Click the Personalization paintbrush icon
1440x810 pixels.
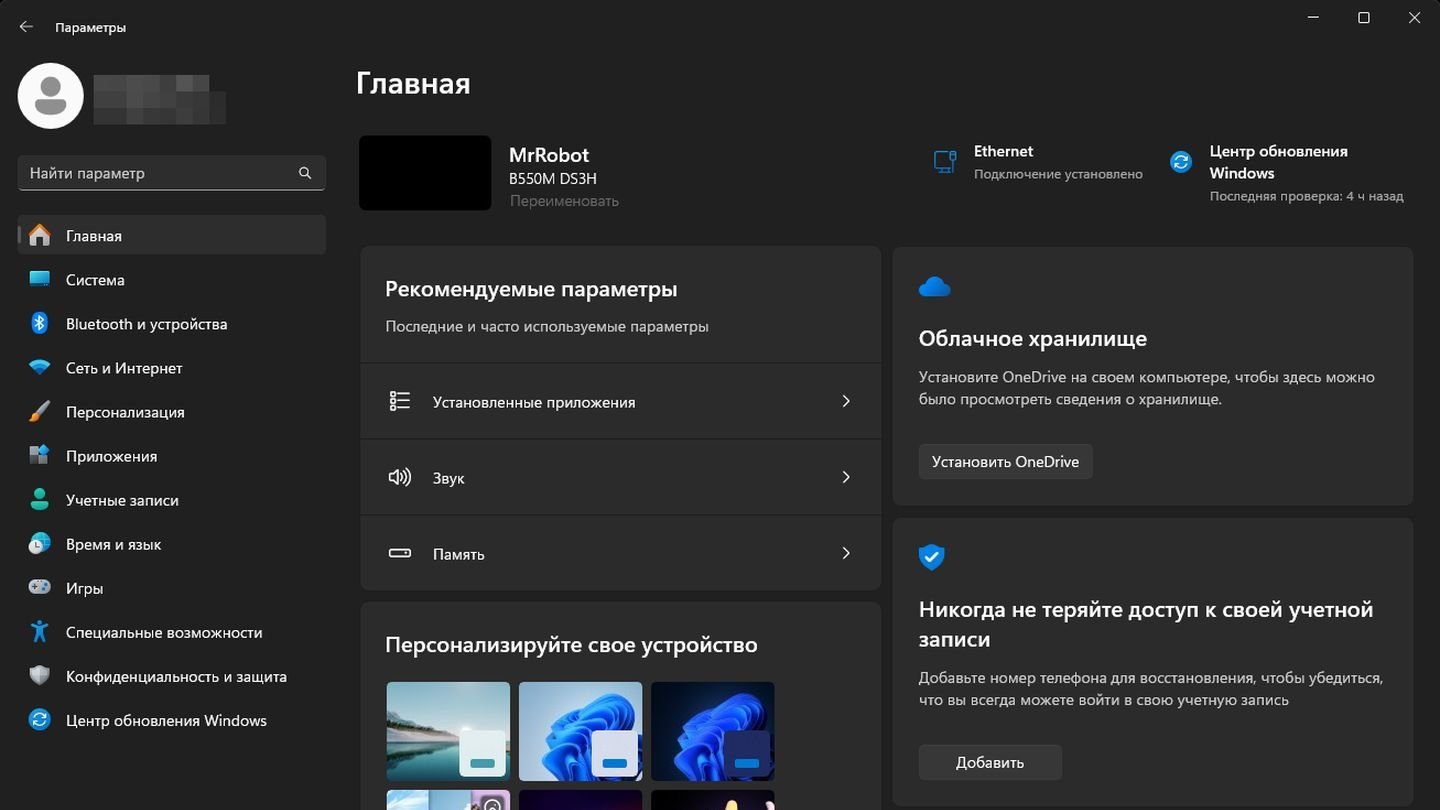(39, 412)
